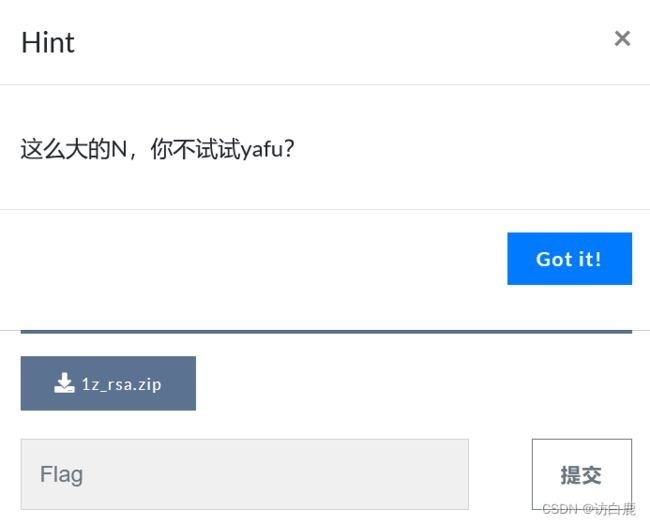Click the blue divider bar above the download button
Viewport: 650px width, 524px height.
click(326, 332)
